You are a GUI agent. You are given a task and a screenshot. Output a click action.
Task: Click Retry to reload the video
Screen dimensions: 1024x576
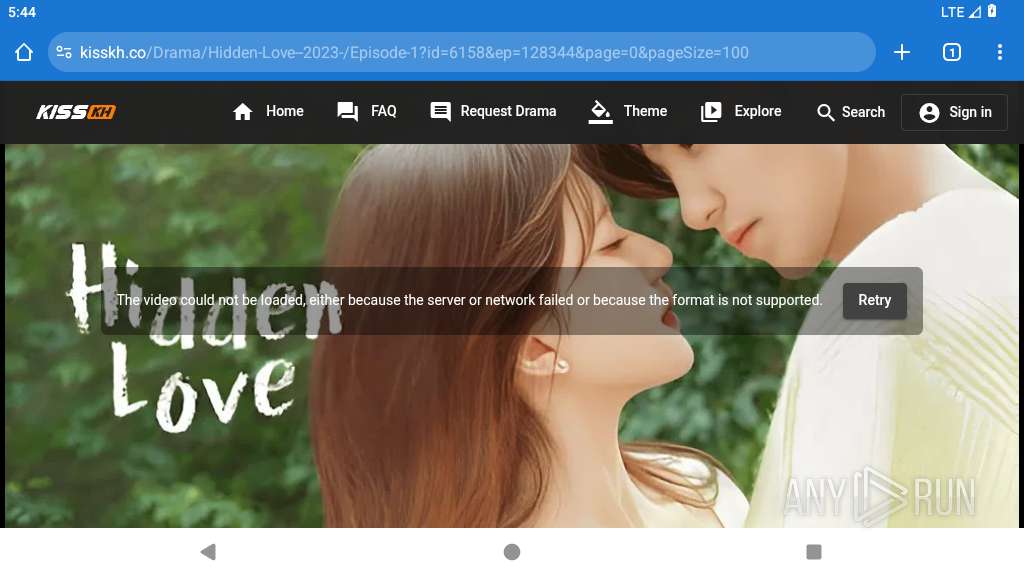(x=874, y=300)
